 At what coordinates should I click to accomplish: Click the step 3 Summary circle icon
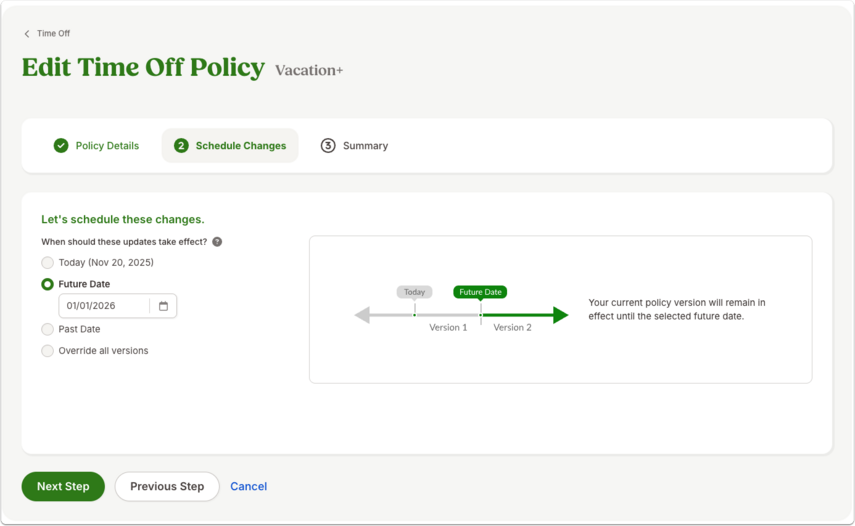point(328,146)
